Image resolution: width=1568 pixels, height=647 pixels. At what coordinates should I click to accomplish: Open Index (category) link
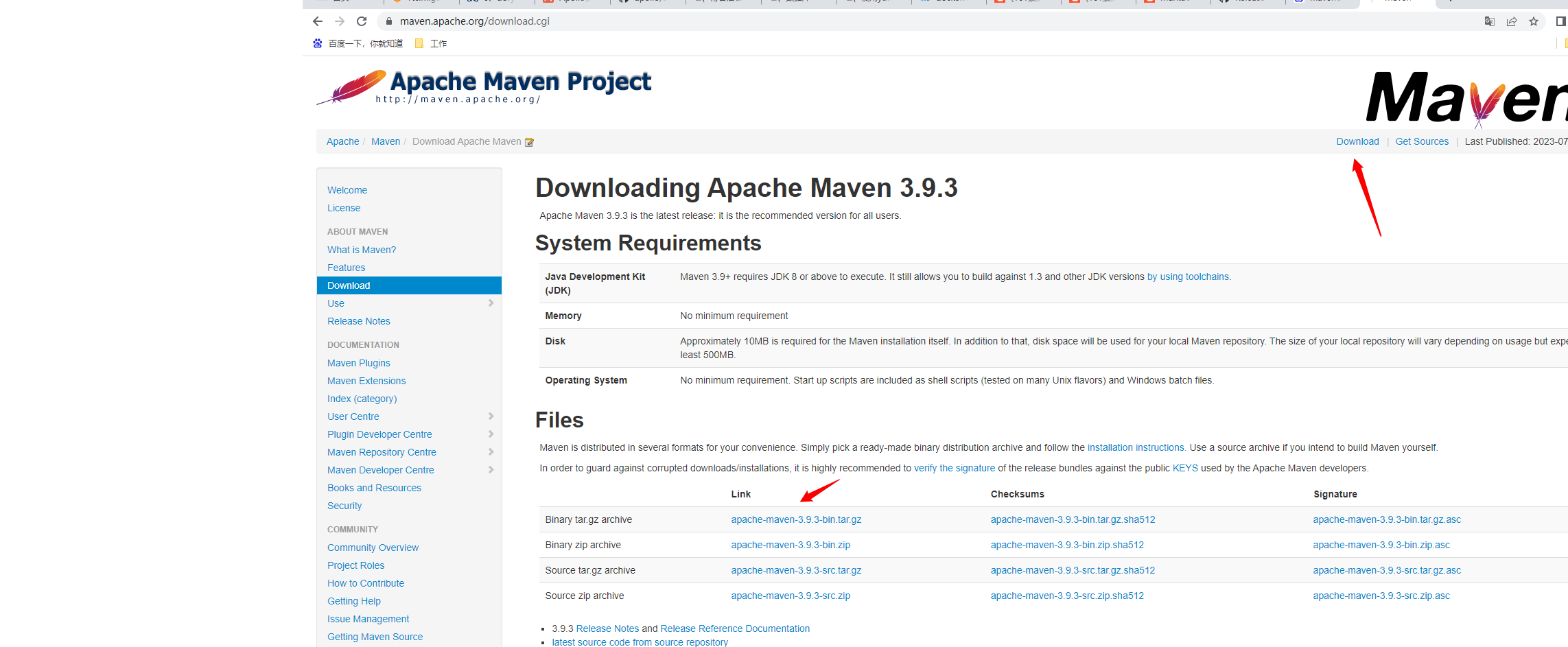[x=362, y=399]
